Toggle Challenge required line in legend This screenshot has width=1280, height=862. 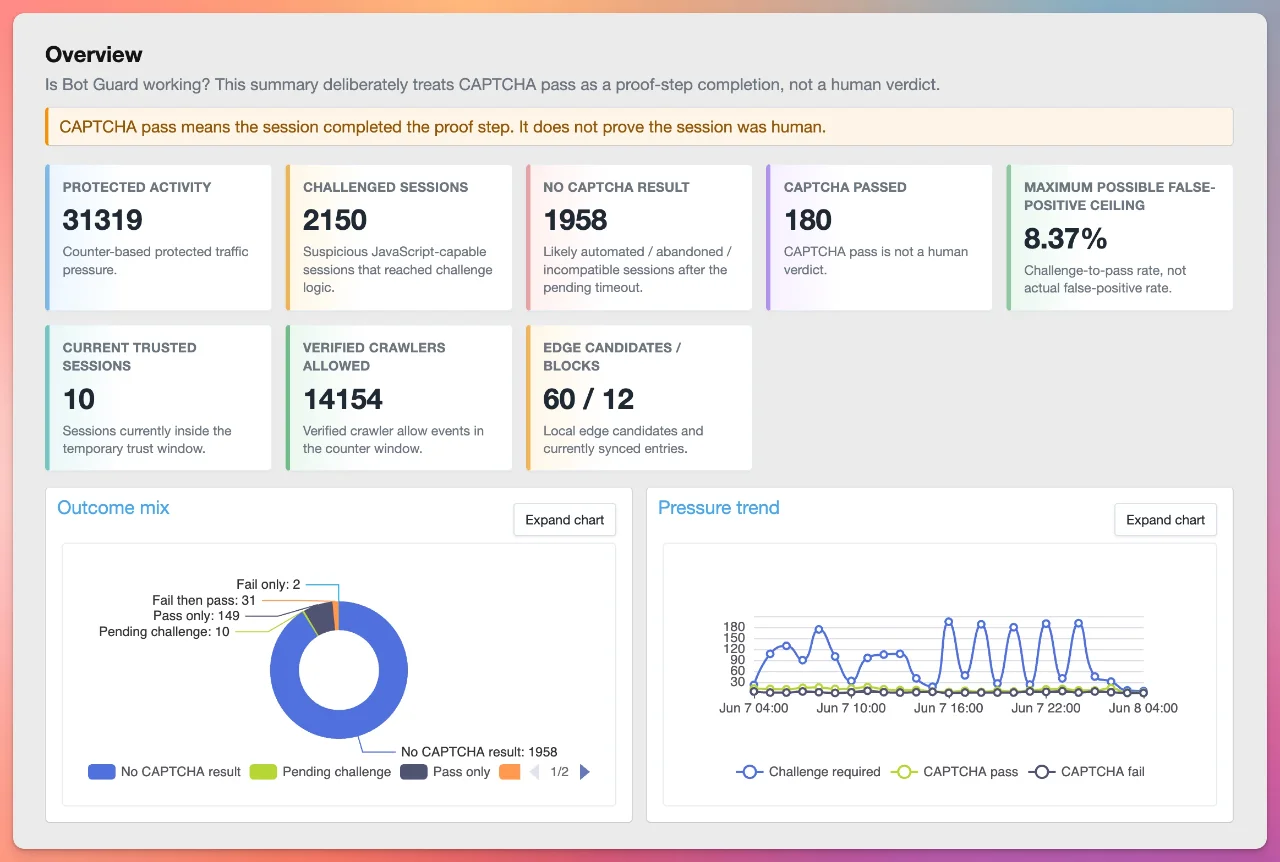[x=809, y=772]
